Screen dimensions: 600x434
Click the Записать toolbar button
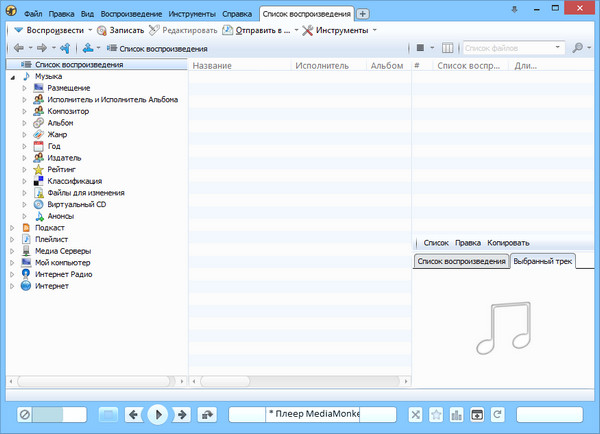pyautogui.click(x=120, y=30)
